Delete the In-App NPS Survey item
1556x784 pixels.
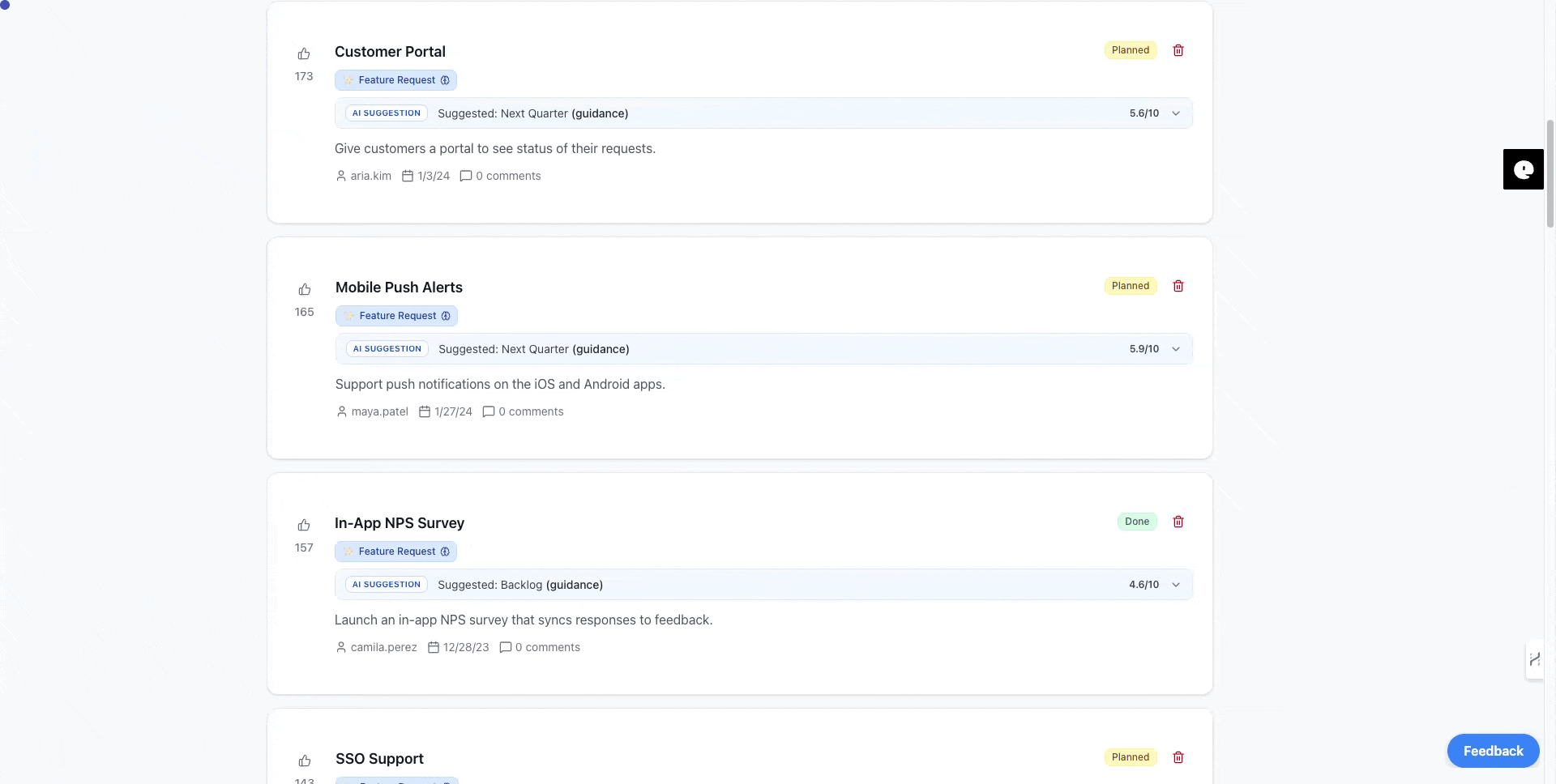coord(1178,522)
